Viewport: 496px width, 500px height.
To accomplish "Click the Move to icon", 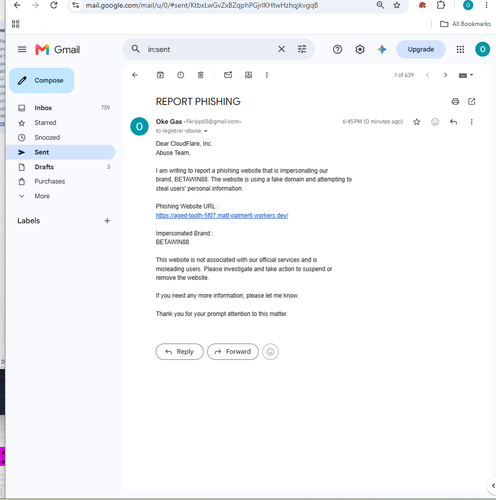I will (x=248, y=75).
